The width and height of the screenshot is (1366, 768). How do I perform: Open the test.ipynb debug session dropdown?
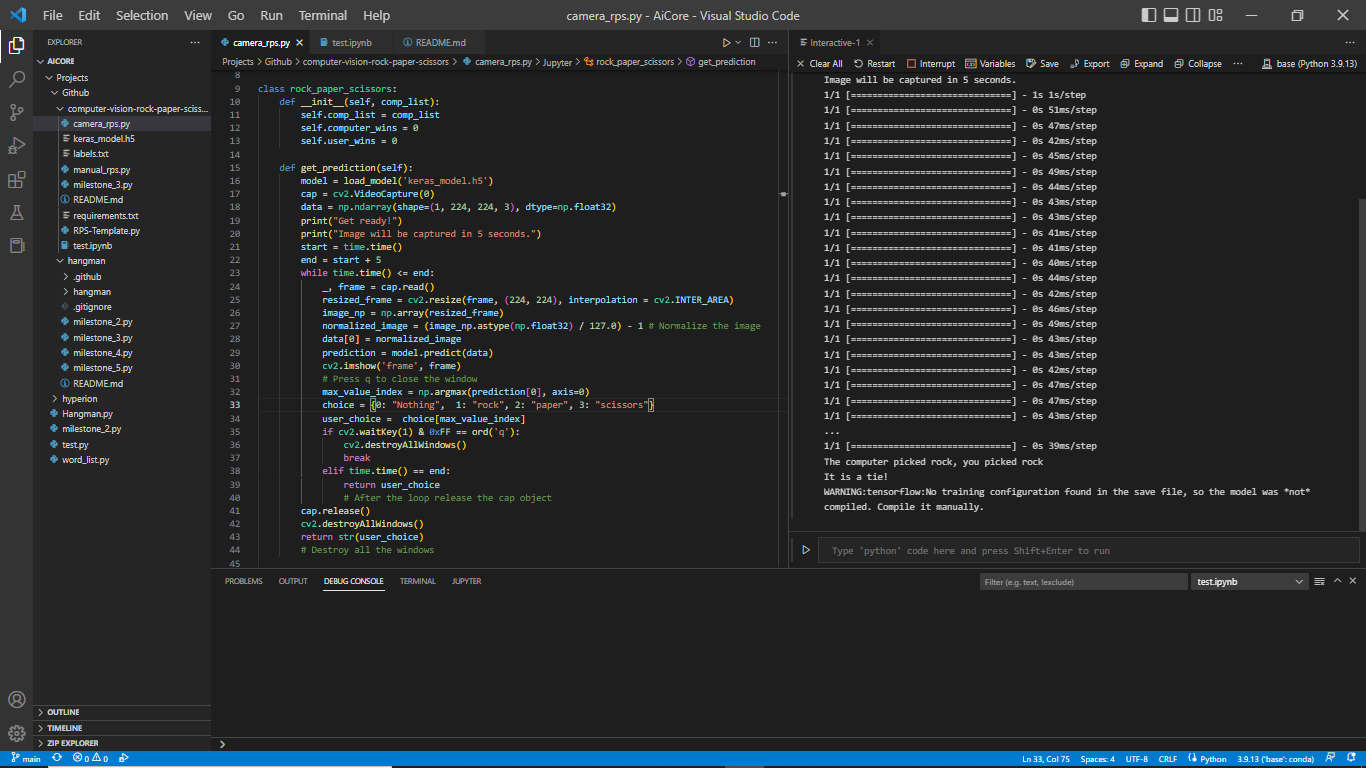click(x=1250, y=581)
